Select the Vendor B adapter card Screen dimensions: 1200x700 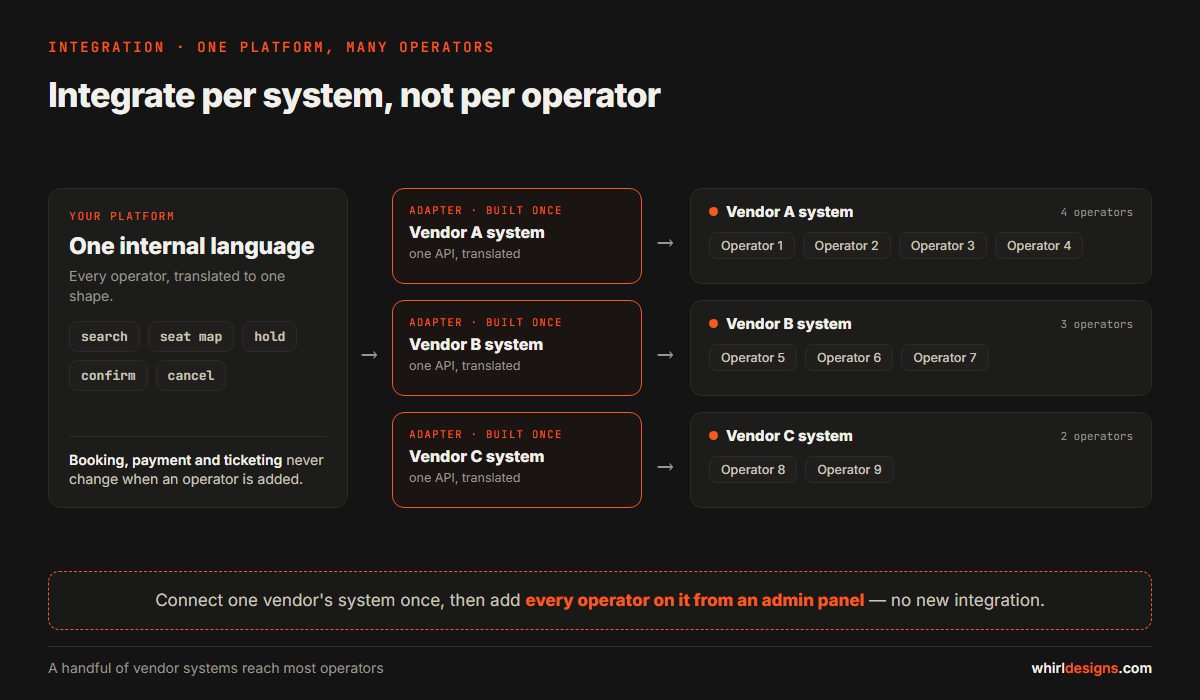tap(517, 348)
